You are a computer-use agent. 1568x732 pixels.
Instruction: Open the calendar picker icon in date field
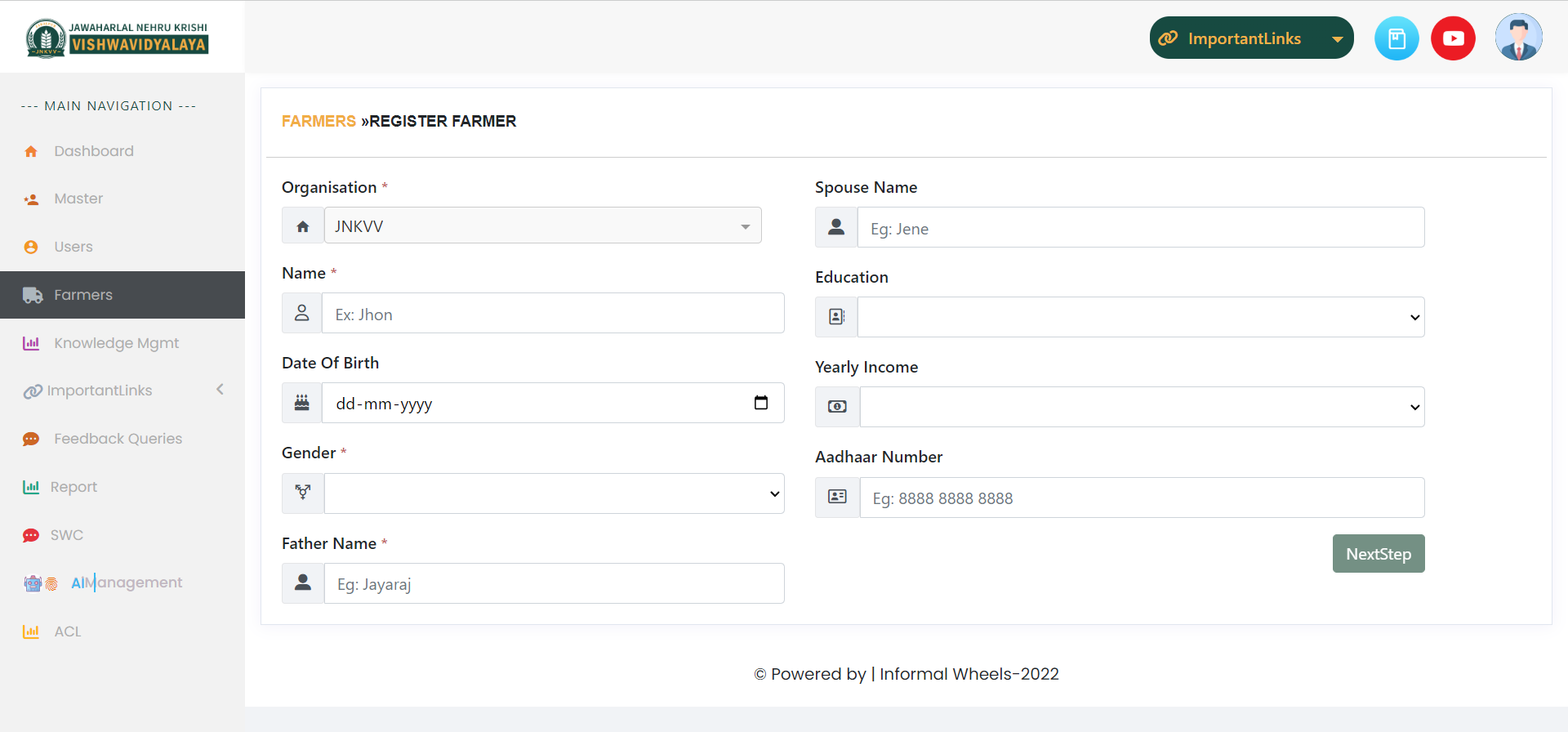tap(761, 403)
